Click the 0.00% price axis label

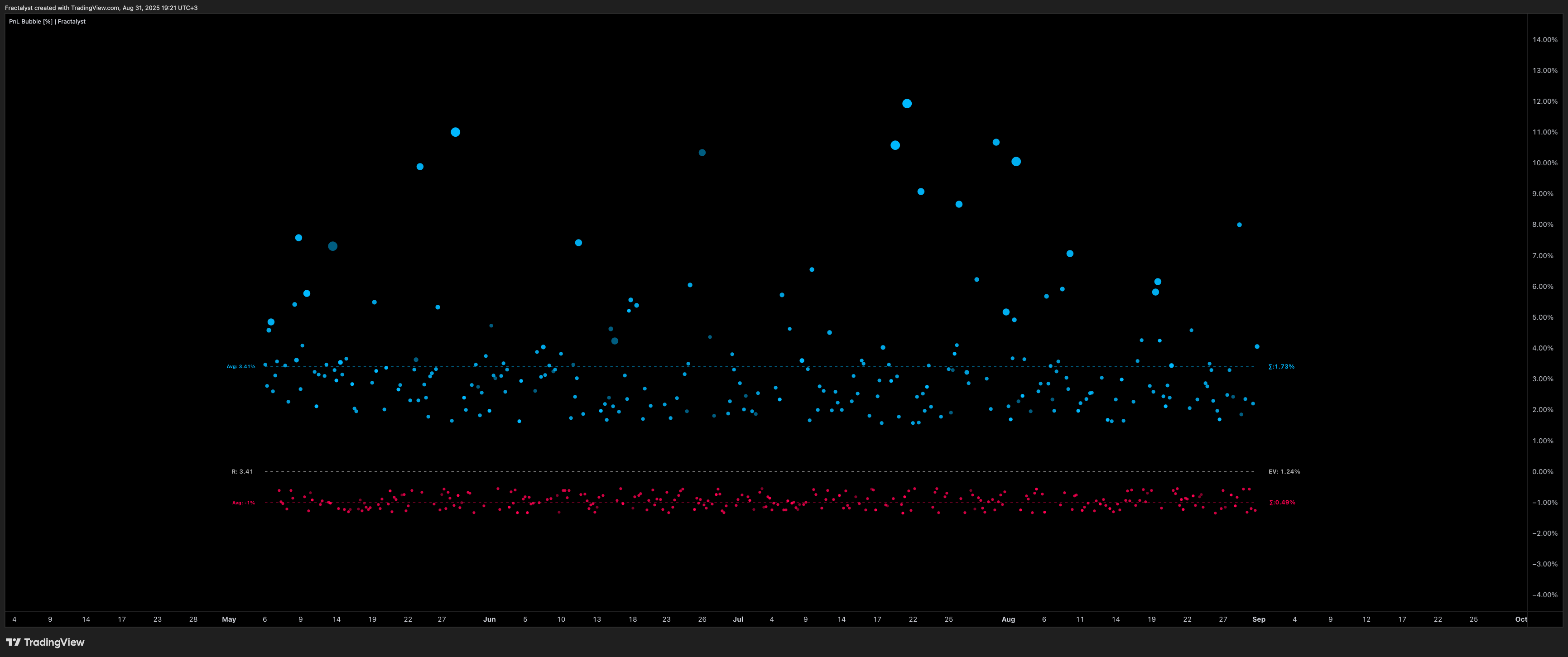point(1543,471)
